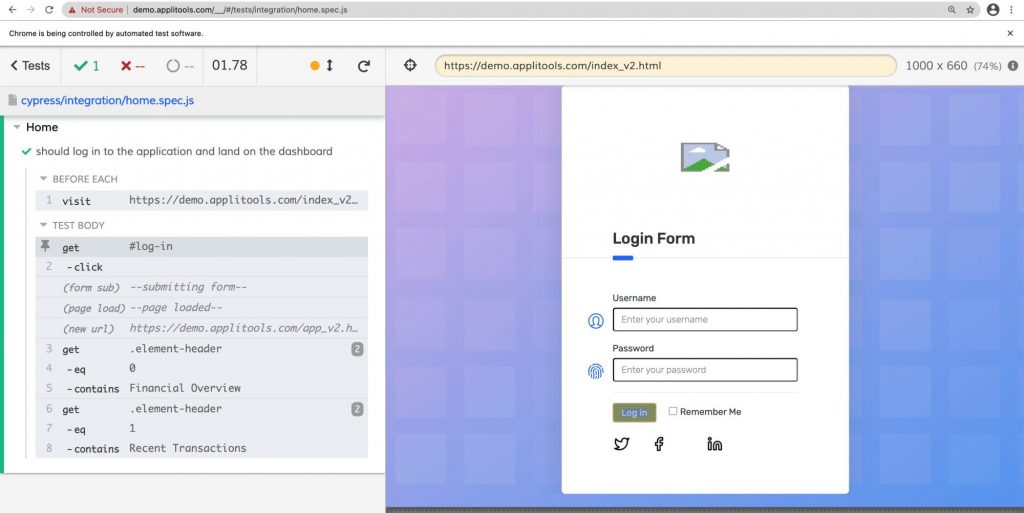This screenshot has width=1024, height=513.
Task: Click the selector playground crosshair icon
Action: pyautogui.click(x=410, y=66)
